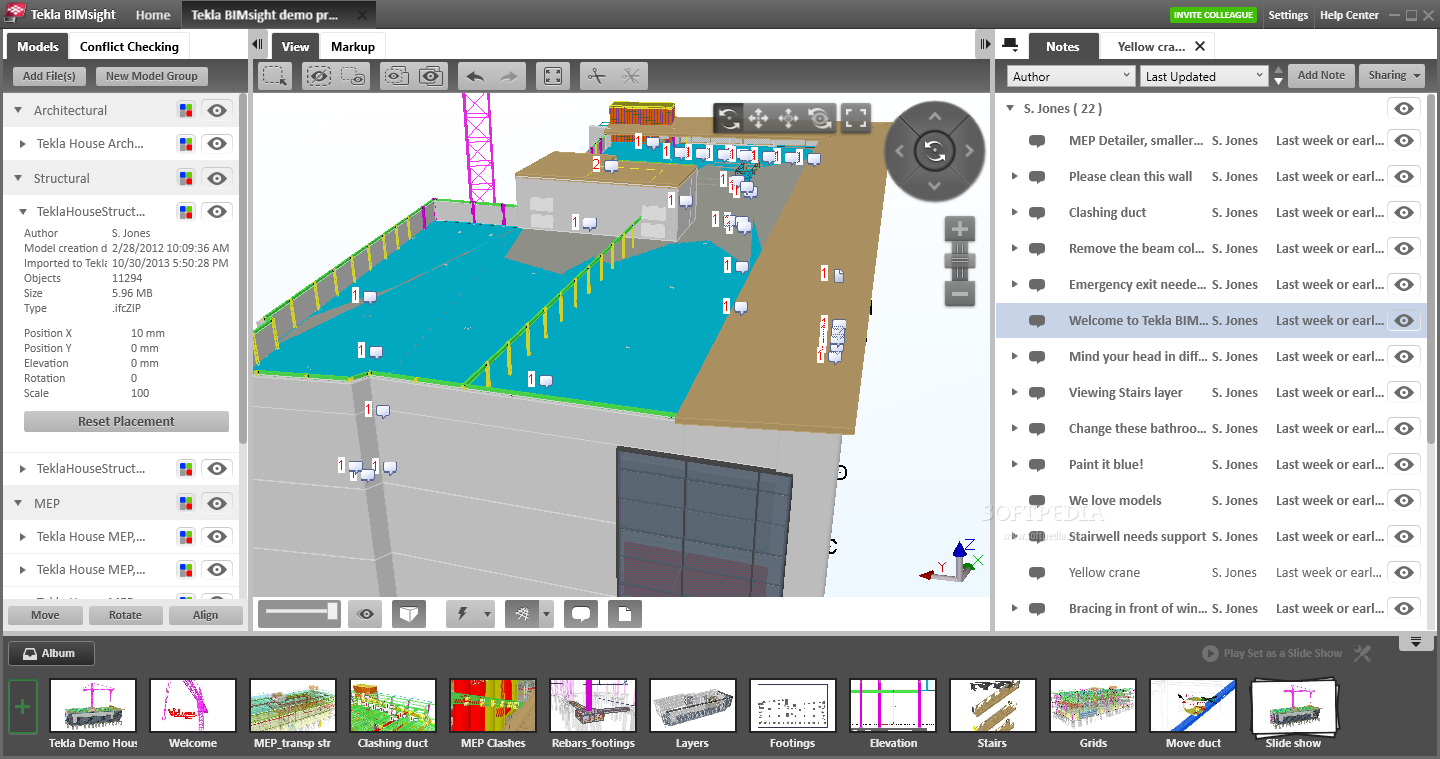Close the Yellow crane note tab
This screenshot has width=1440, height=759.
[x=1200, y=46]
